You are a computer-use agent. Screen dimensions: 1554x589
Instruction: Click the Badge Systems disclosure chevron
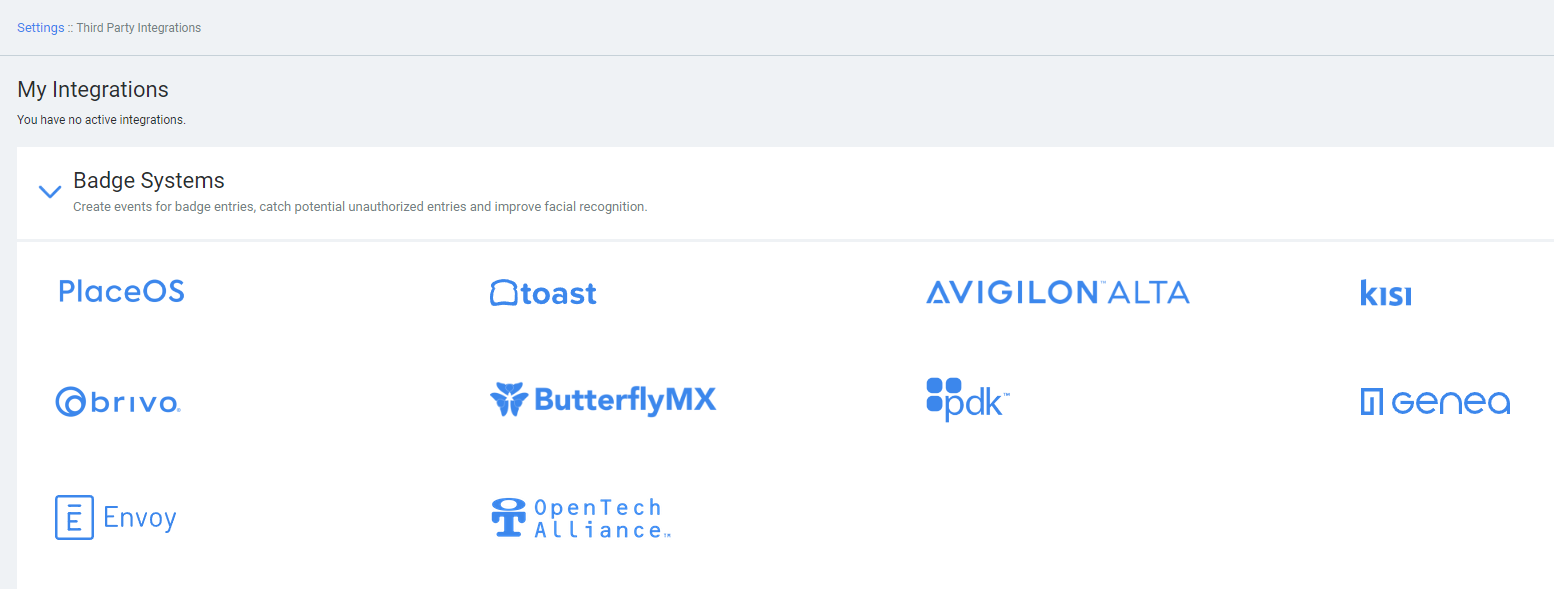point(49,190)
